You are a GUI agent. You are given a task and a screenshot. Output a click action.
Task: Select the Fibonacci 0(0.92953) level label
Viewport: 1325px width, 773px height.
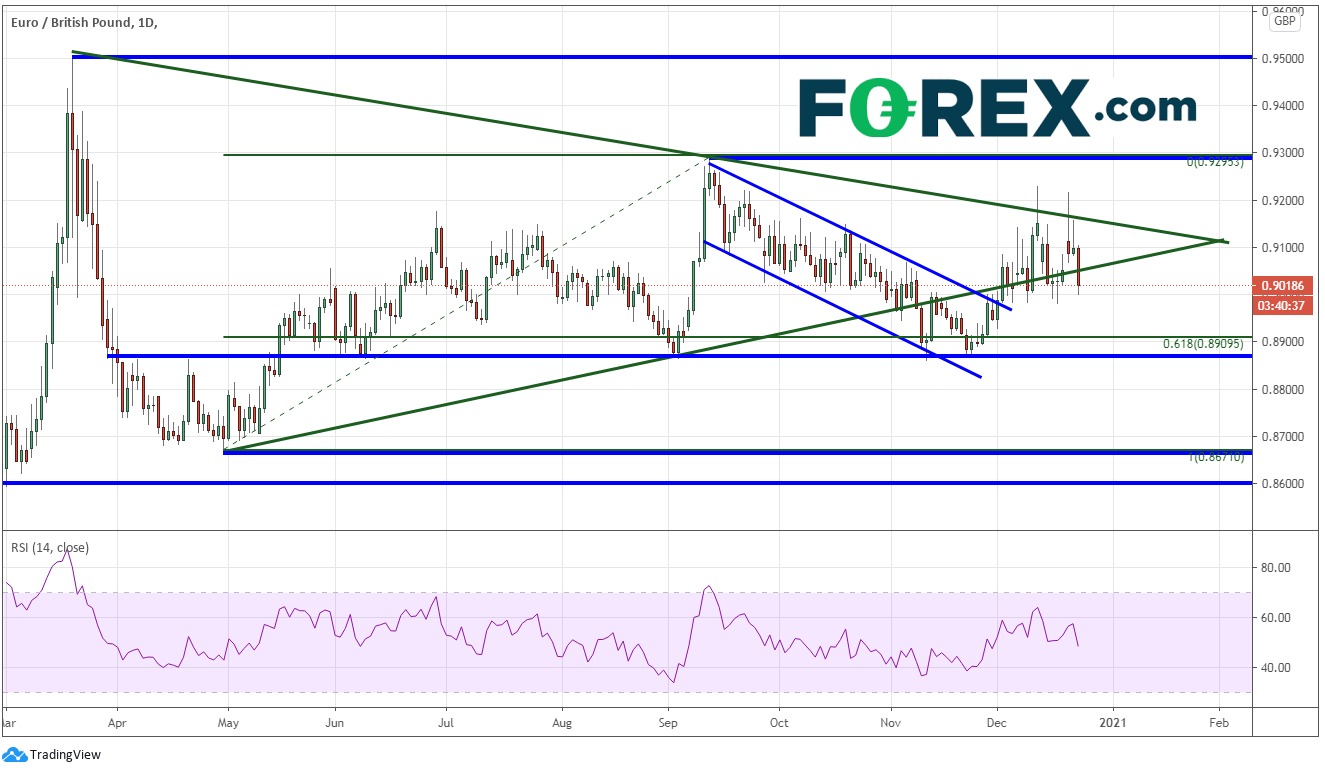1215,161
